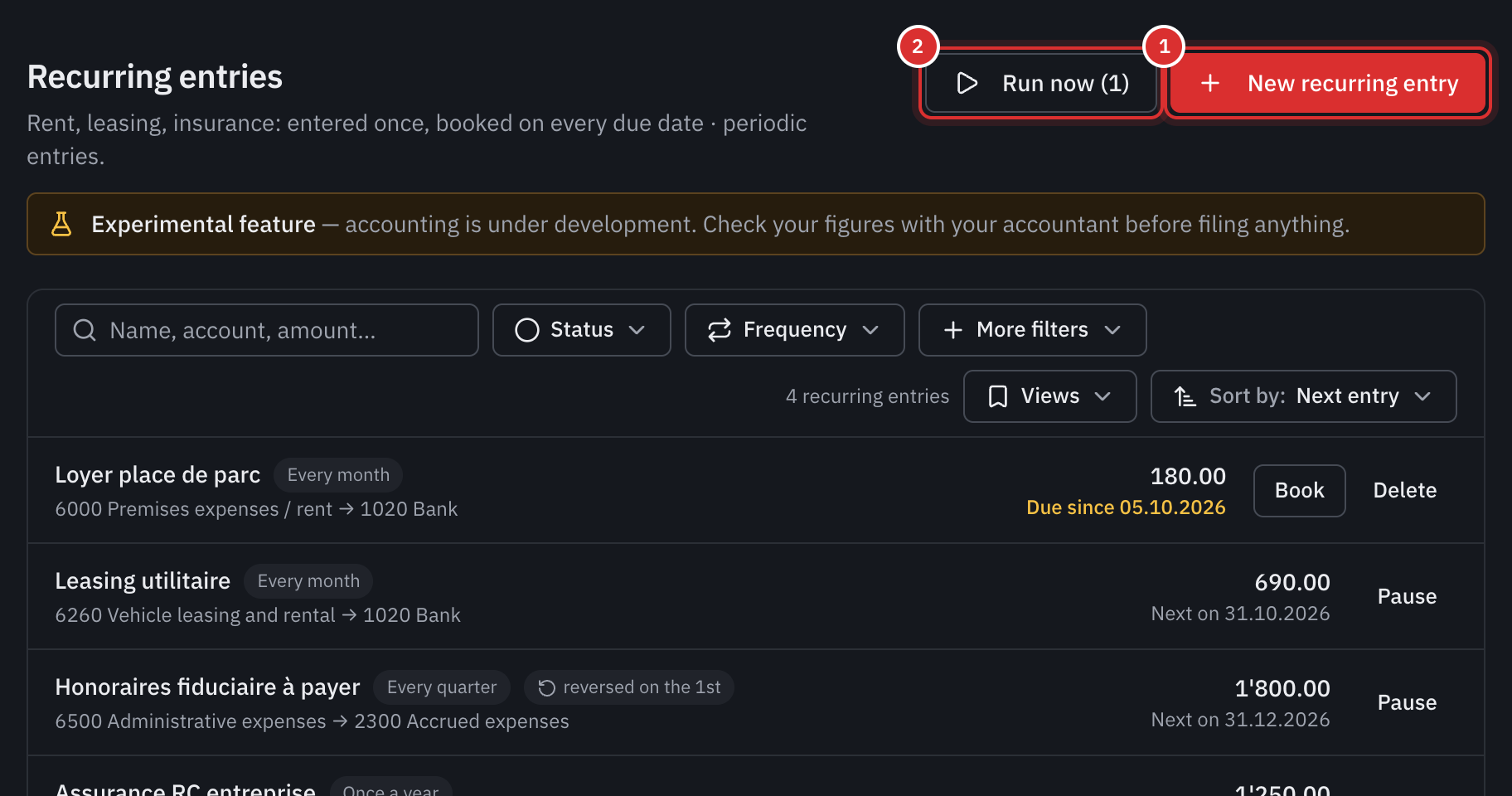Click 6500 Administrative expenses account line

click(x=312, y=721)
